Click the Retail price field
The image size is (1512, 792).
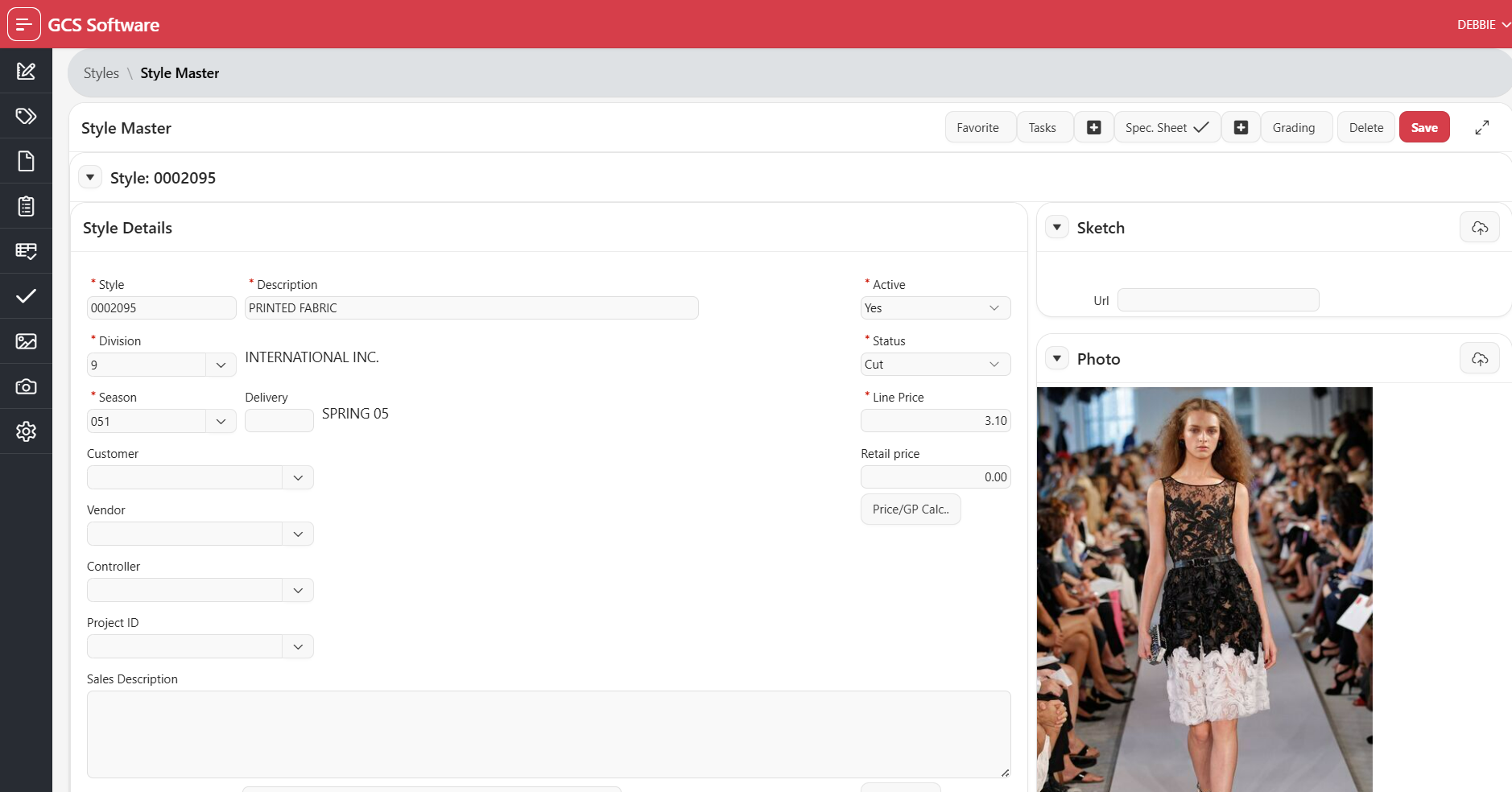936,477
